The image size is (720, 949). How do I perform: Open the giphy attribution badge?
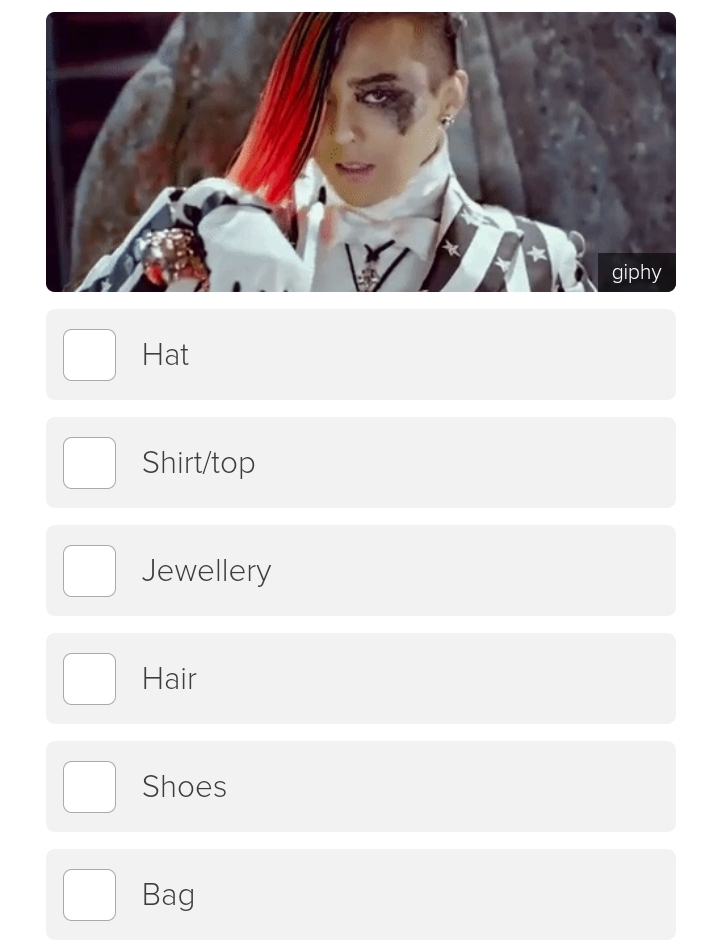637,272
